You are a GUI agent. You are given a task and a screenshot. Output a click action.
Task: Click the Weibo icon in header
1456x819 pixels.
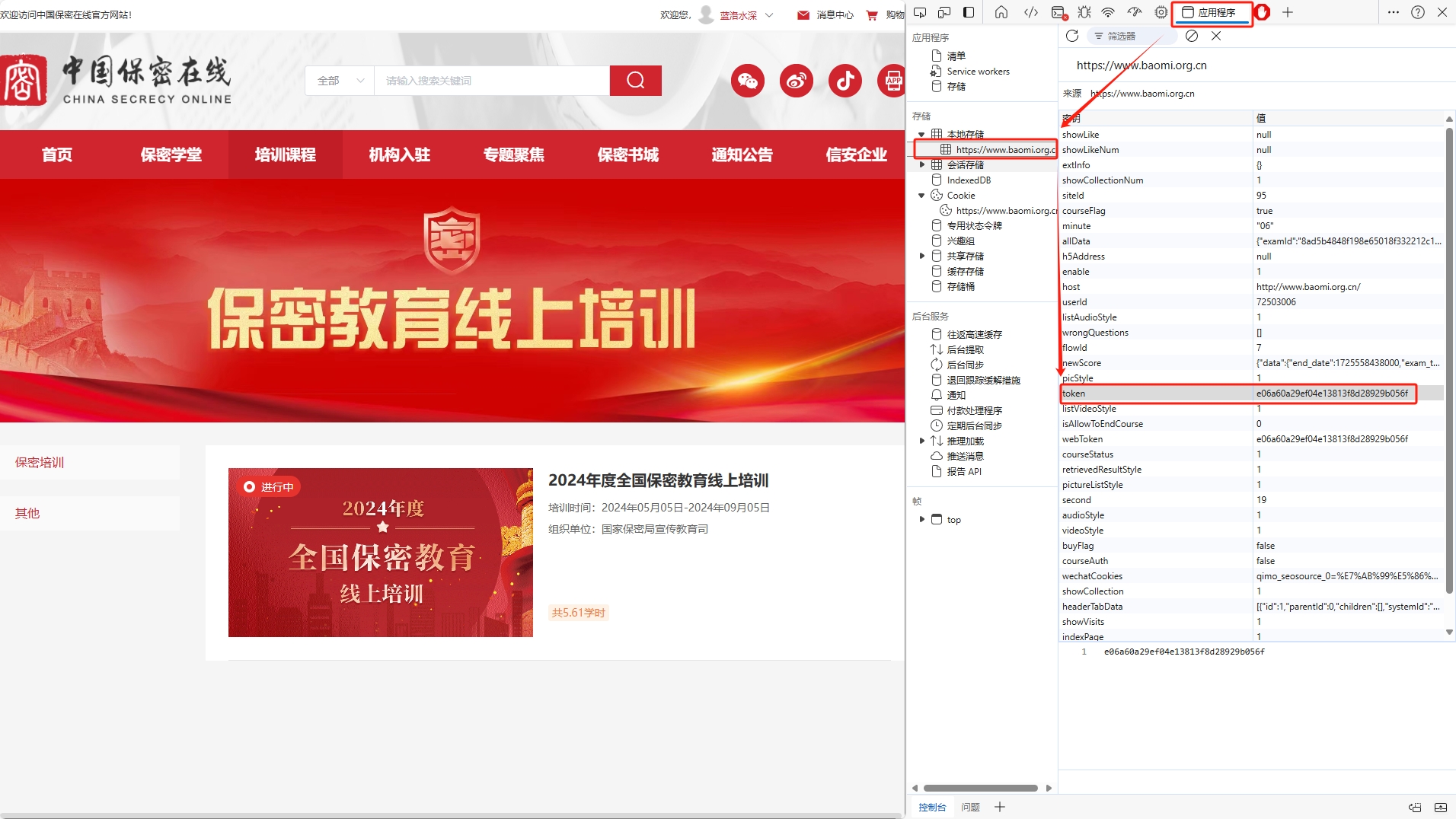coord(797,81)
